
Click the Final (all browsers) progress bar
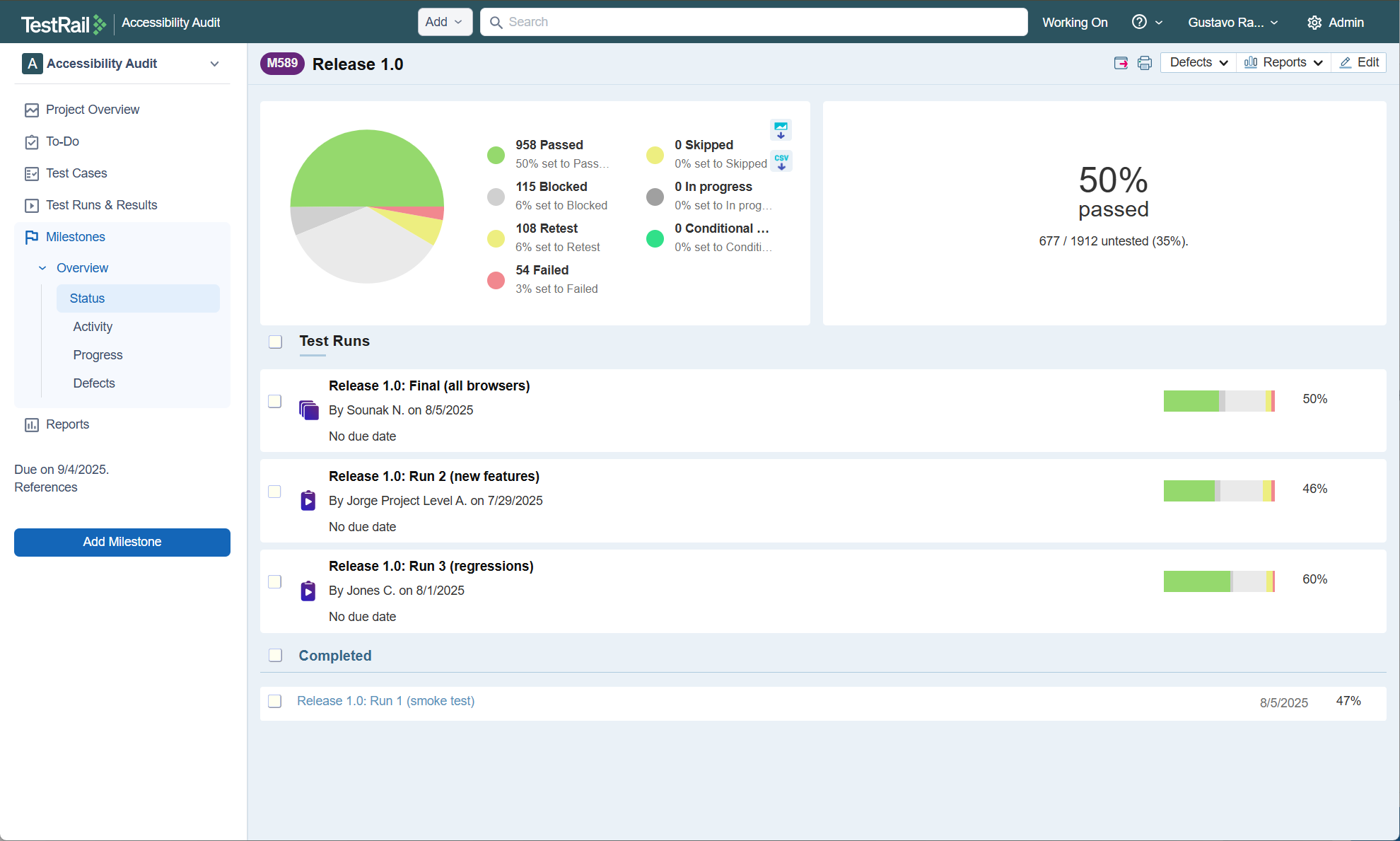point(1218,400)
